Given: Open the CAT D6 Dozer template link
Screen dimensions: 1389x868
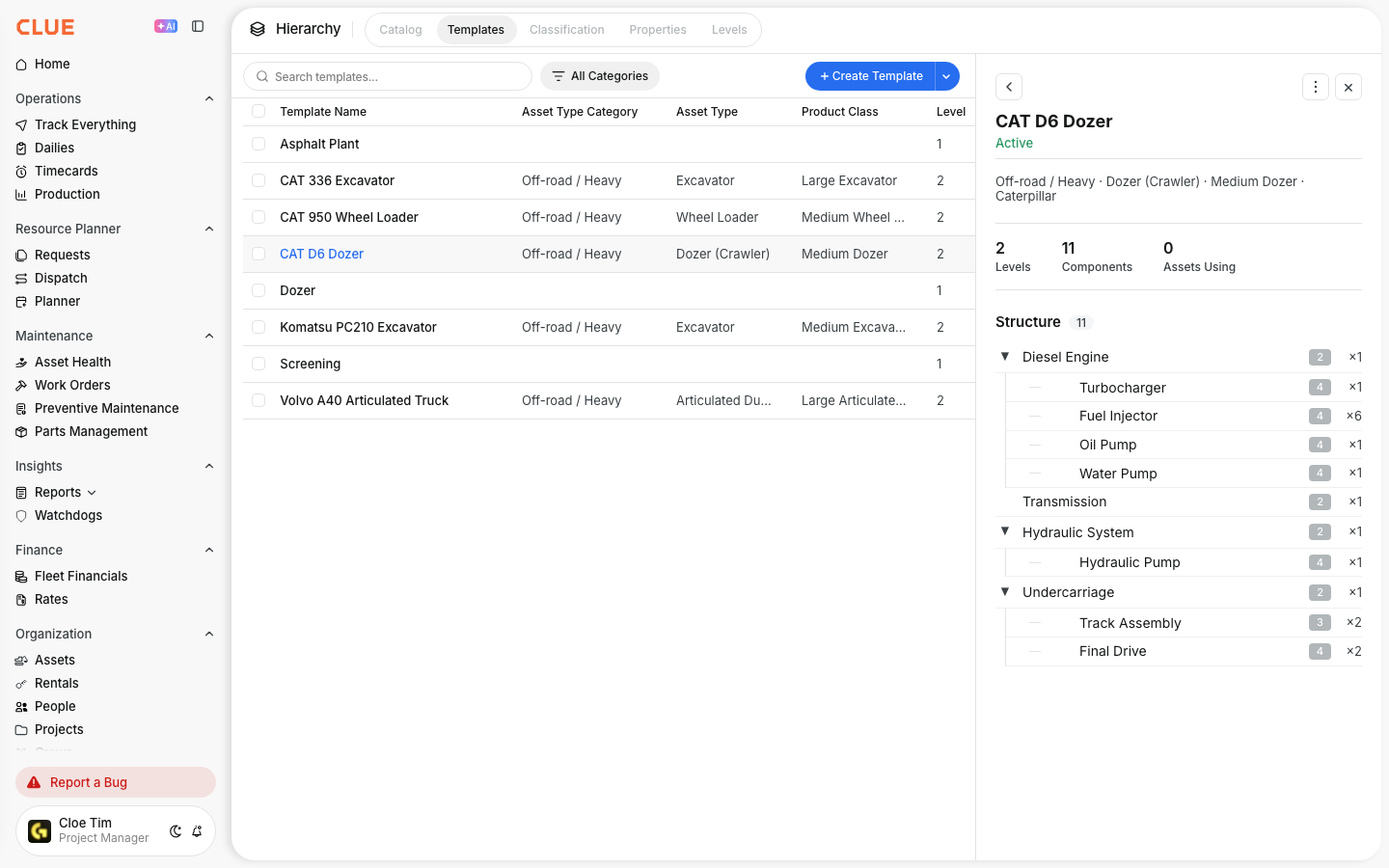Looking at the screenshot, I should tap(321, 254).
